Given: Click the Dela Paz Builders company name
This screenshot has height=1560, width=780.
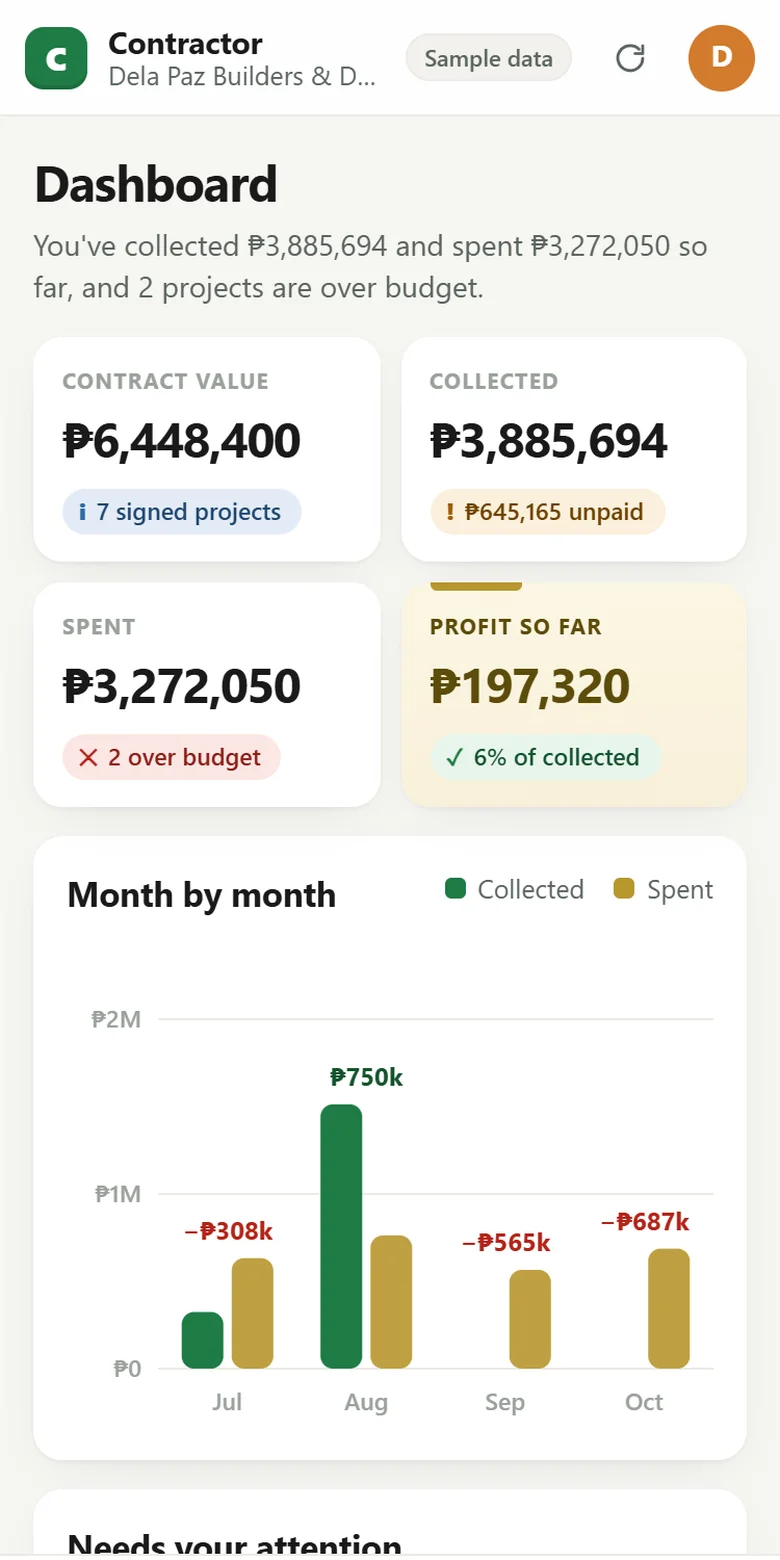Looking at the screenshot, I should tap(242, 76).
